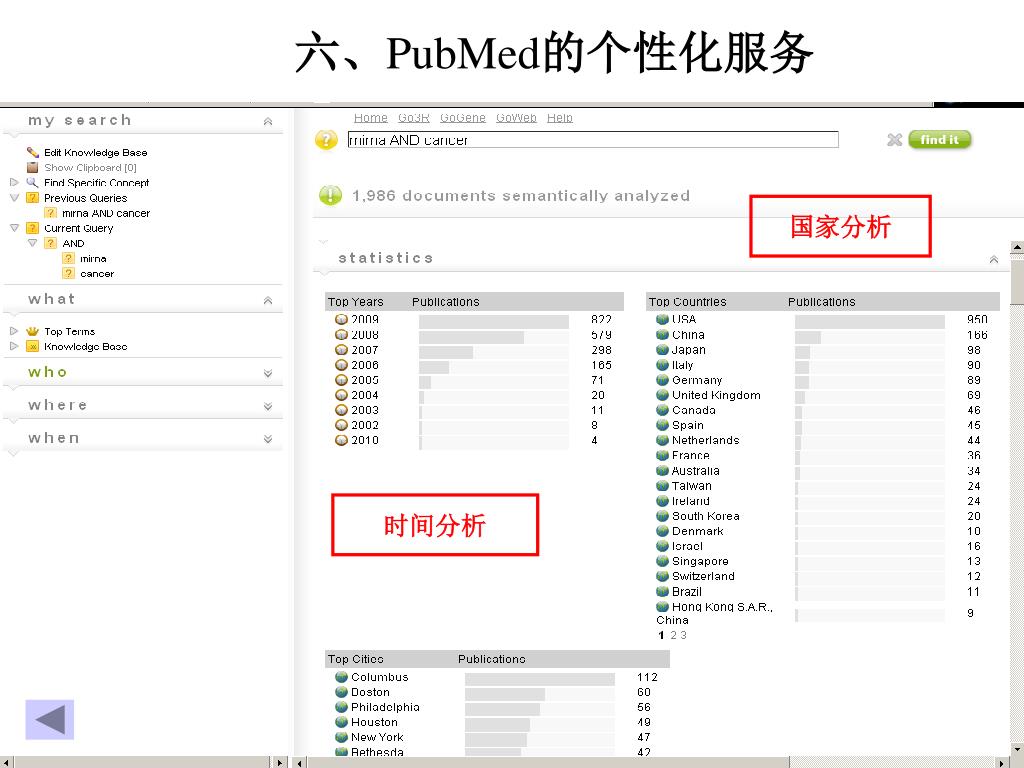The height and width of the screenshot is (768, 1024).
Task: Click the Edit Knowledge Base pencil icon
Action: [x=33, y=152]
